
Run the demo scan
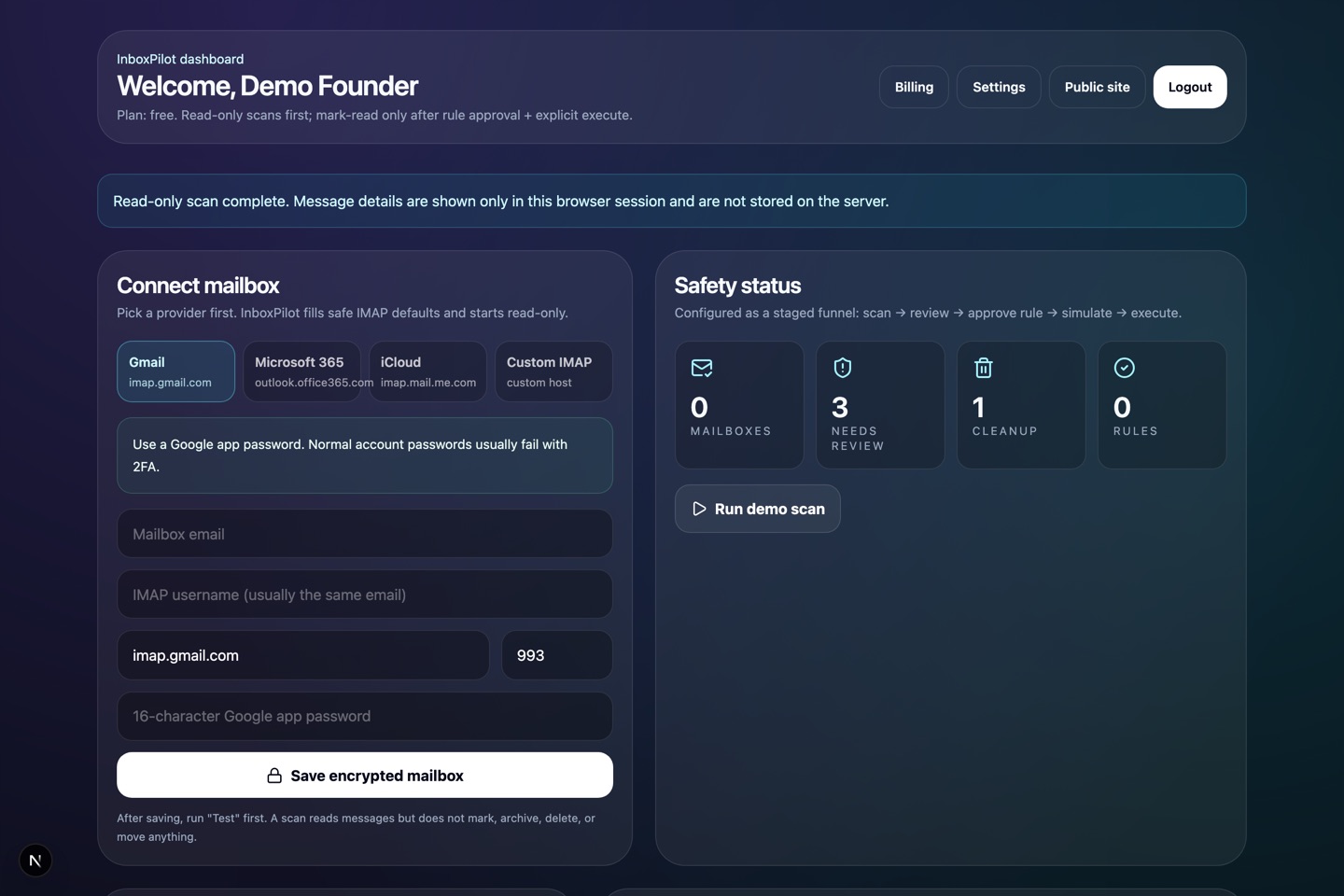758,509
